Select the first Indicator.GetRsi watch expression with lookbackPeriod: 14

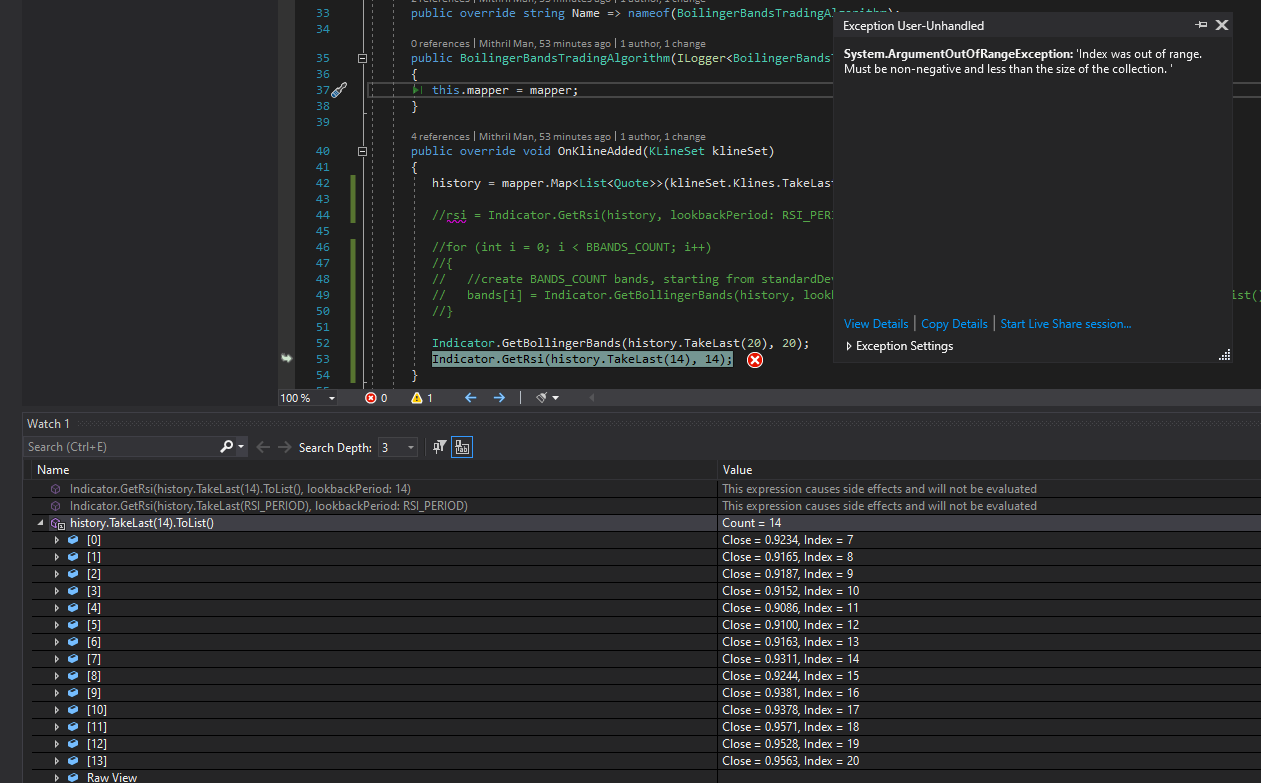pyautogui.click(x=240, y=489)
